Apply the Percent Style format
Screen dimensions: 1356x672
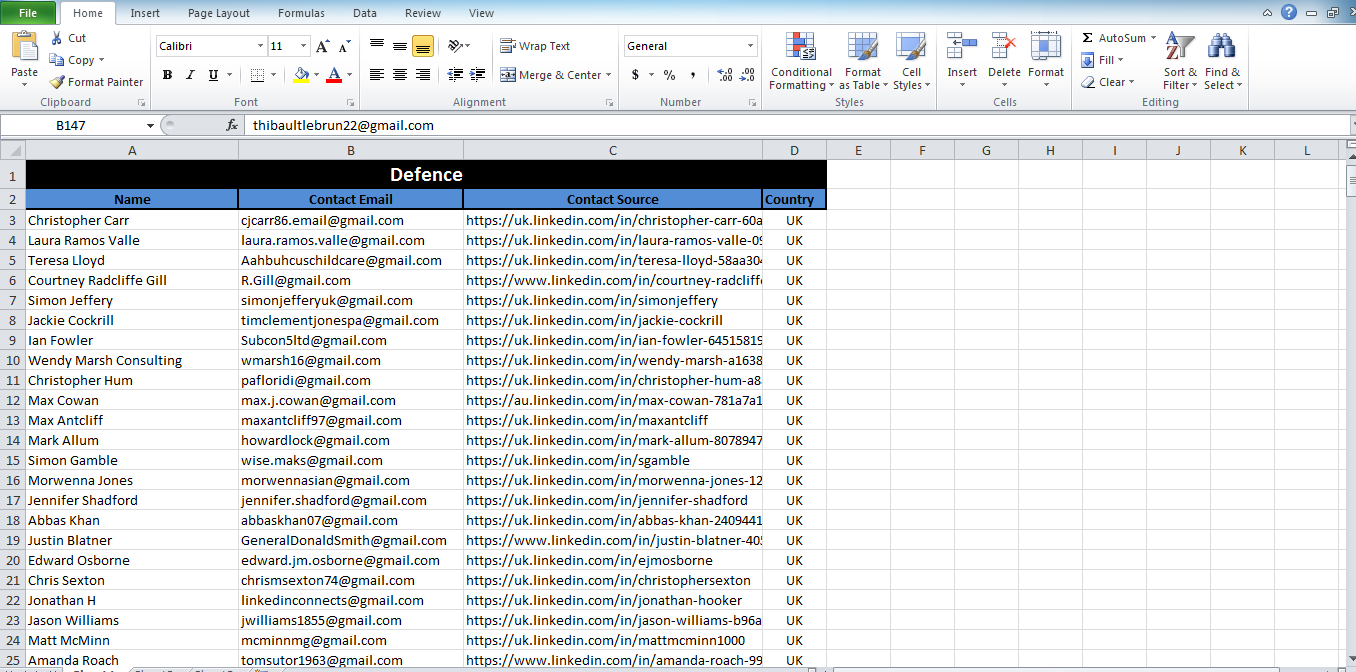pos(667,74)
